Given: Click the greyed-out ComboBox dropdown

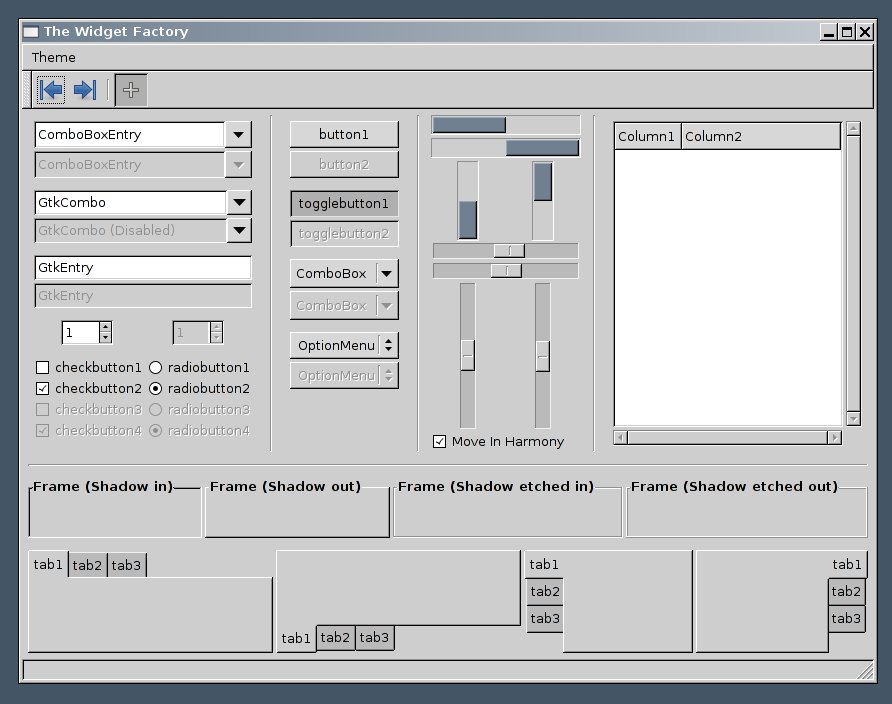Looking at the screenshot, I should [344, 305].
